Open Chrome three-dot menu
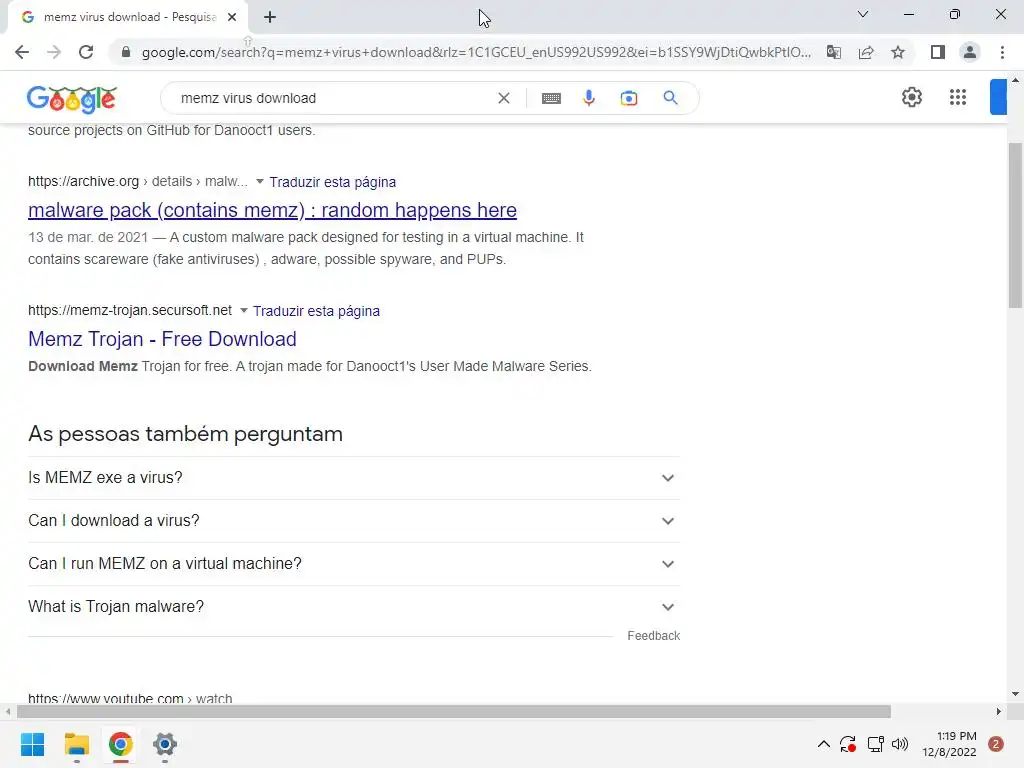This screenshot has width=1024, height=768. click(1002, 52)
